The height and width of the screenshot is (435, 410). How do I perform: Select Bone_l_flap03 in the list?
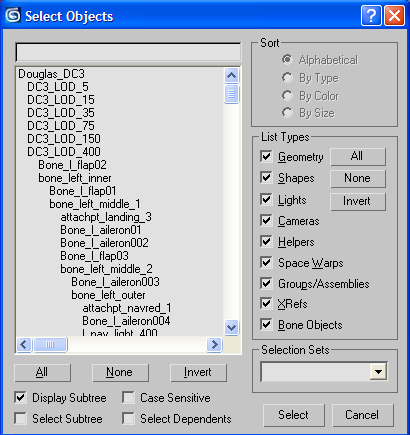(94, 256)
